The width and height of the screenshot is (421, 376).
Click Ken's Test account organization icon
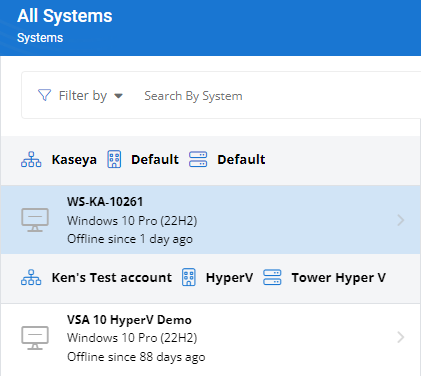coord(31,277)
